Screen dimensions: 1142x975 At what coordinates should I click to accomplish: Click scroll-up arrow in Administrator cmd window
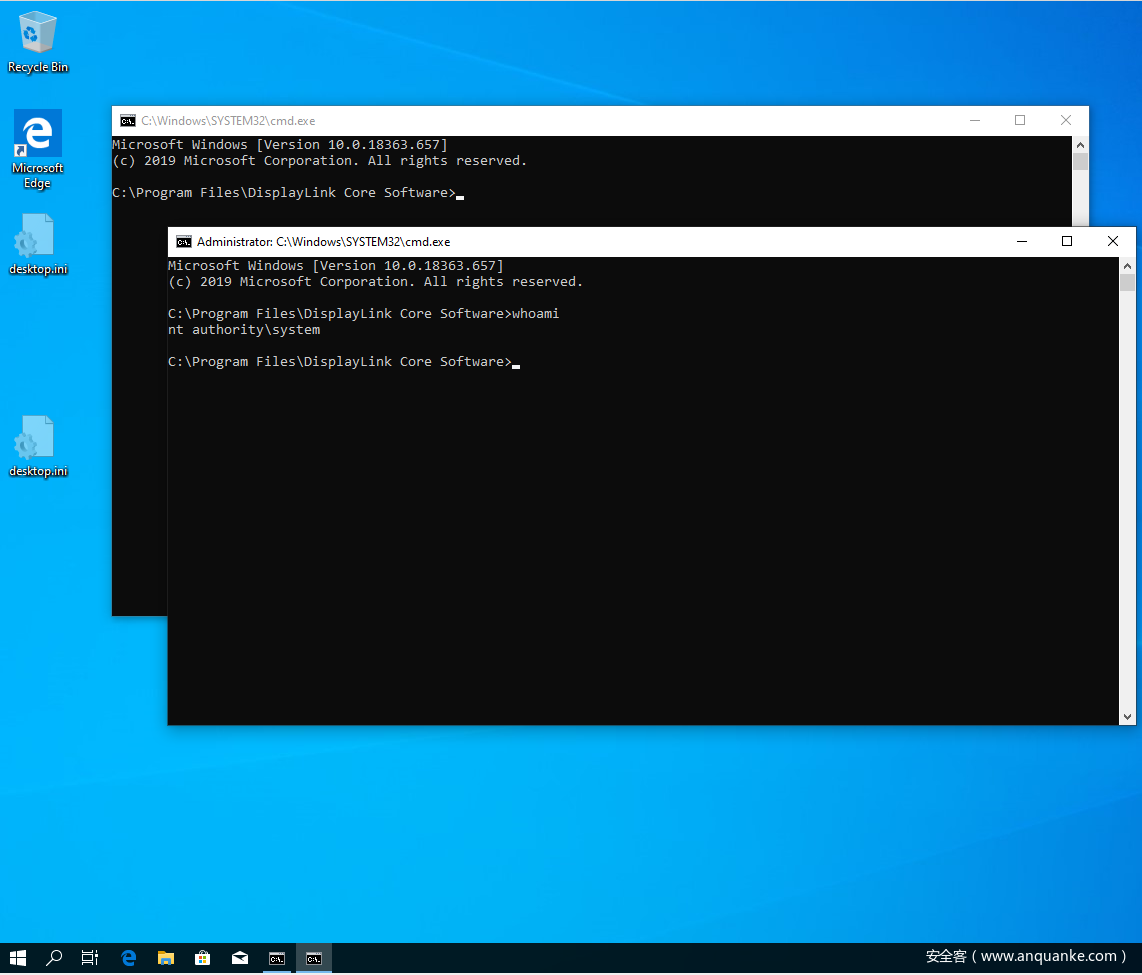pyautogui.click(x=1128, y=267)
